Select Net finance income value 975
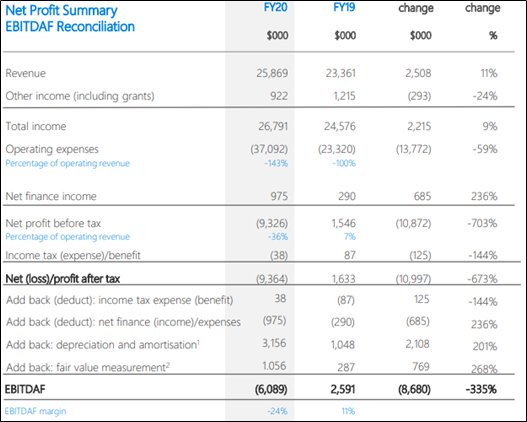This screenshot has height=422, width=527. pyautogui.click(x=279, y=196)
